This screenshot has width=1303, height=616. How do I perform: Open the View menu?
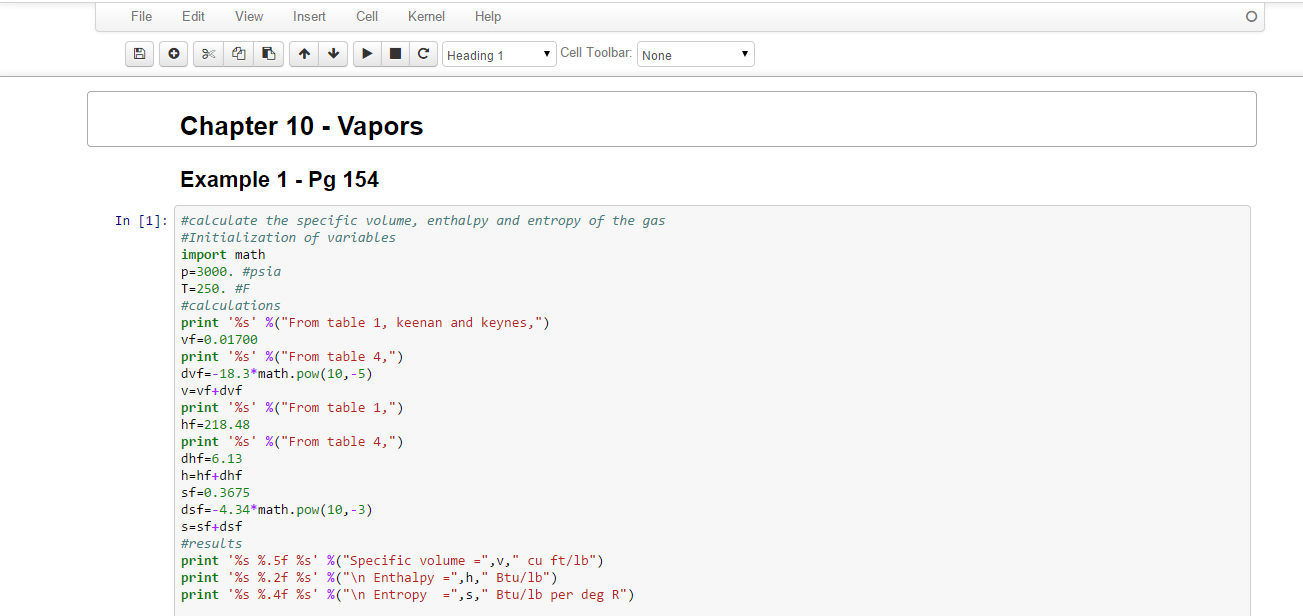pos(249,16)
